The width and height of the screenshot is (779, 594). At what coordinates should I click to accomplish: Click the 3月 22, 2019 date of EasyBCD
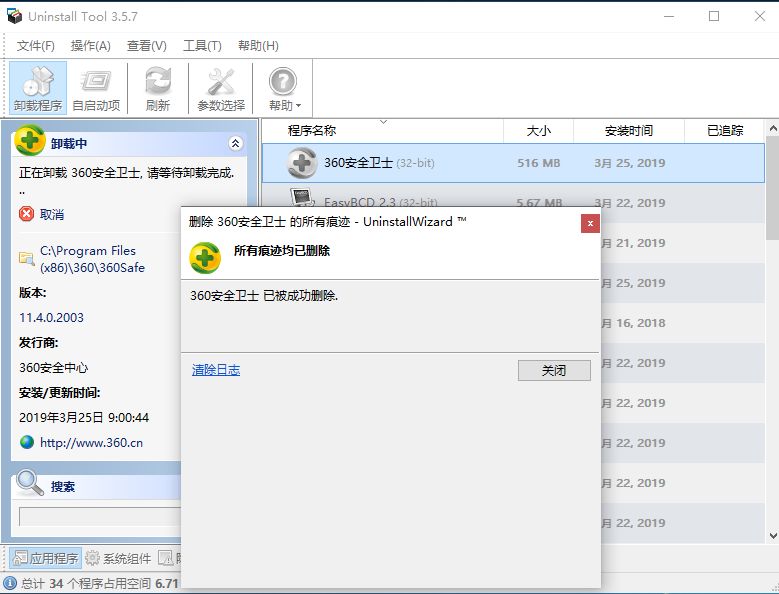(629, 201)
